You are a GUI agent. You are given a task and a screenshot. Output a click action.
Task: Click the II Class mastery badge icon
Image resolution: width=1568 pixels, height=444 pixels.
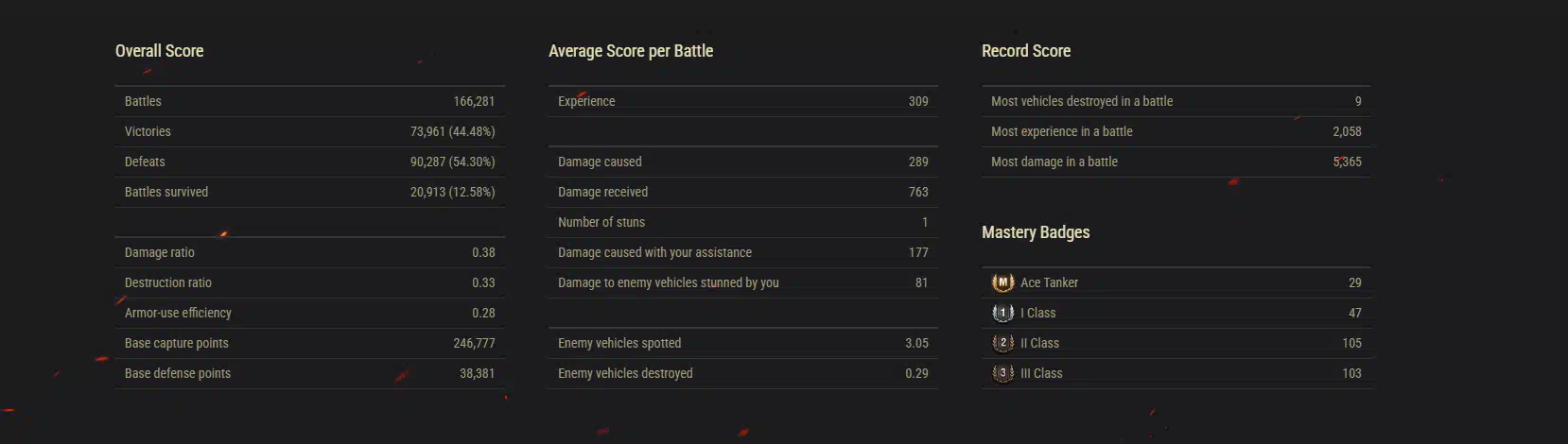(x=1002, y=343)
